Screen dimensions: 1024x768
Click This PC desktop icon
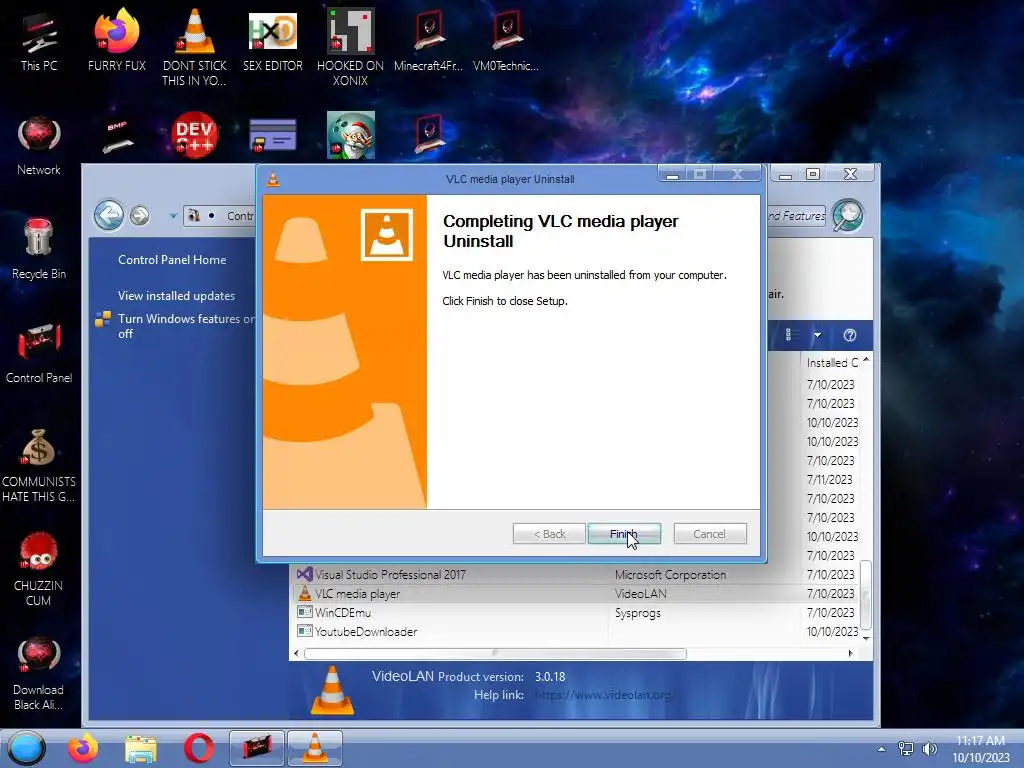click(39, 40)
